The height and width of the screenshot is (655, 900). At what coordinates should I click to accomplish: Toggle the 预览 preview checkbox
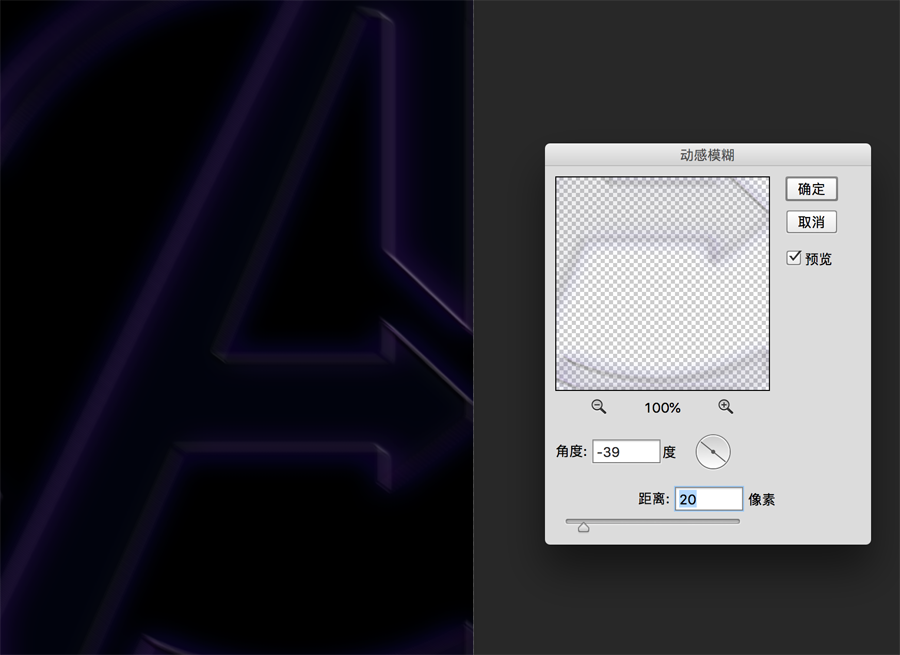click(x=794, y=258)
